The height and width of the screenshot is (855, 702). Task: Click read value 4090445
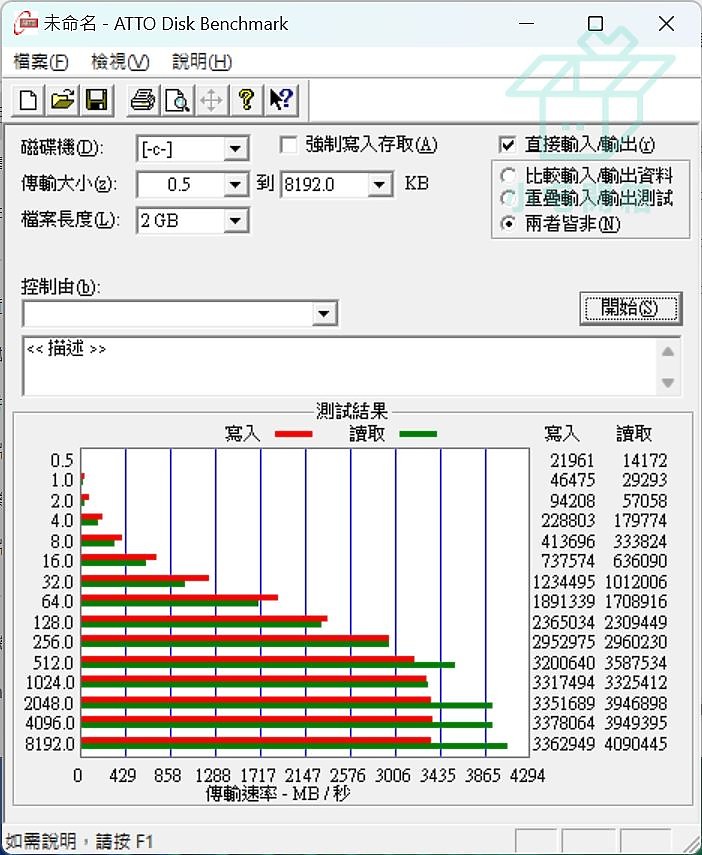(635, 744)
